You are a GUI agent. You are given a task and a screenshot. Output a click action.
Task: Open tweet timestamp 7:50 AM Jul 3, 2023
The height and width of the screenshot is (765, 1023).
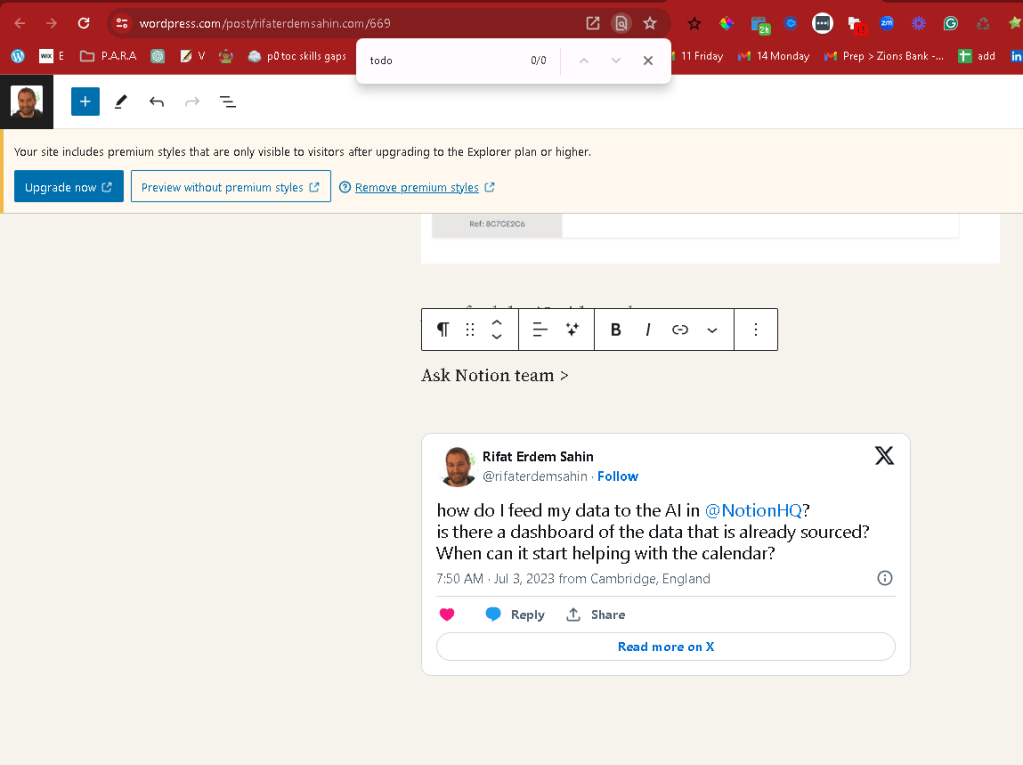[573, 578]
